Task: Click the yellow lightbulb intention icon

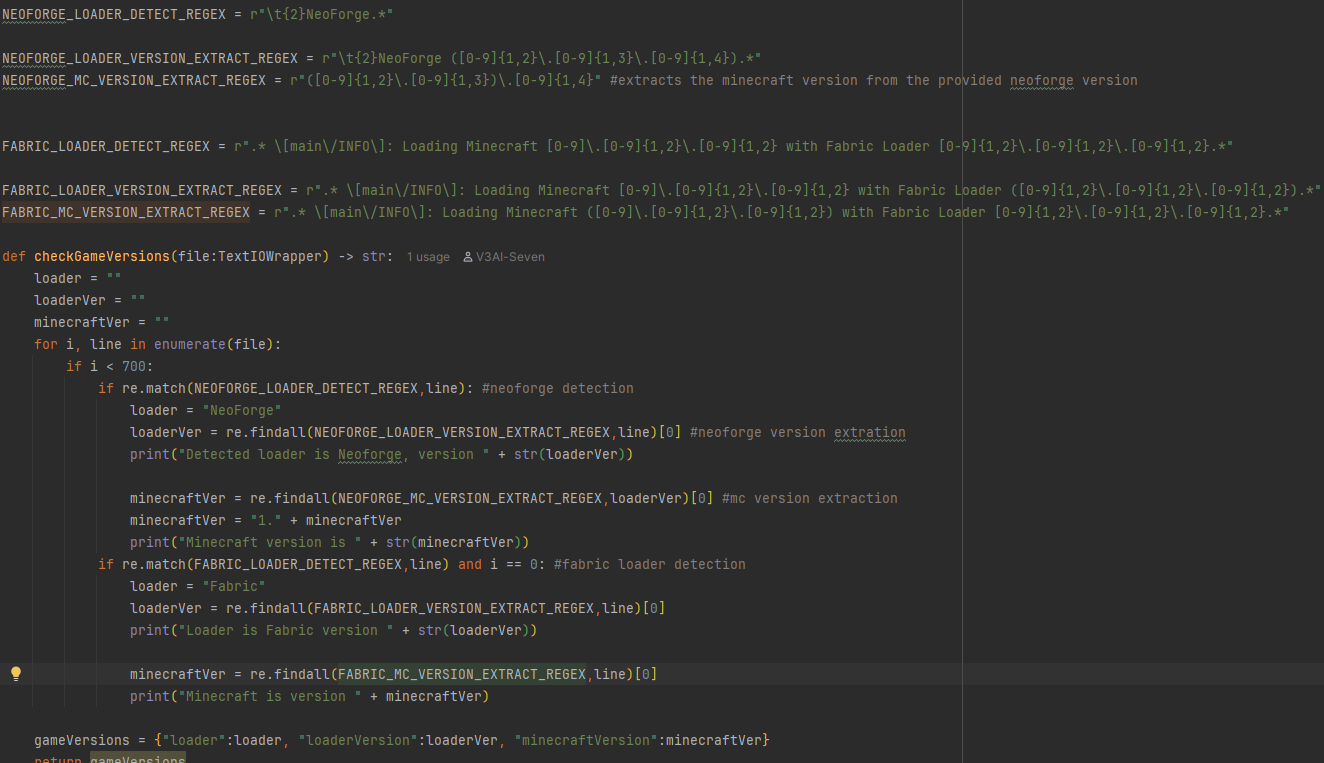Action: click(x=16, y=674)
